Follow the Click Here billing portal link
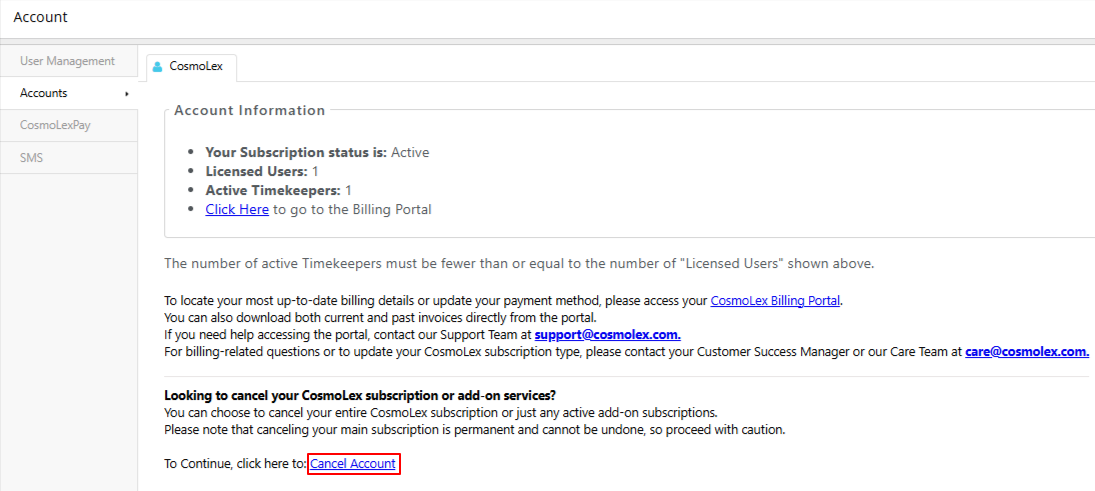Viewport: 1095px width, 491px height. 237,209
